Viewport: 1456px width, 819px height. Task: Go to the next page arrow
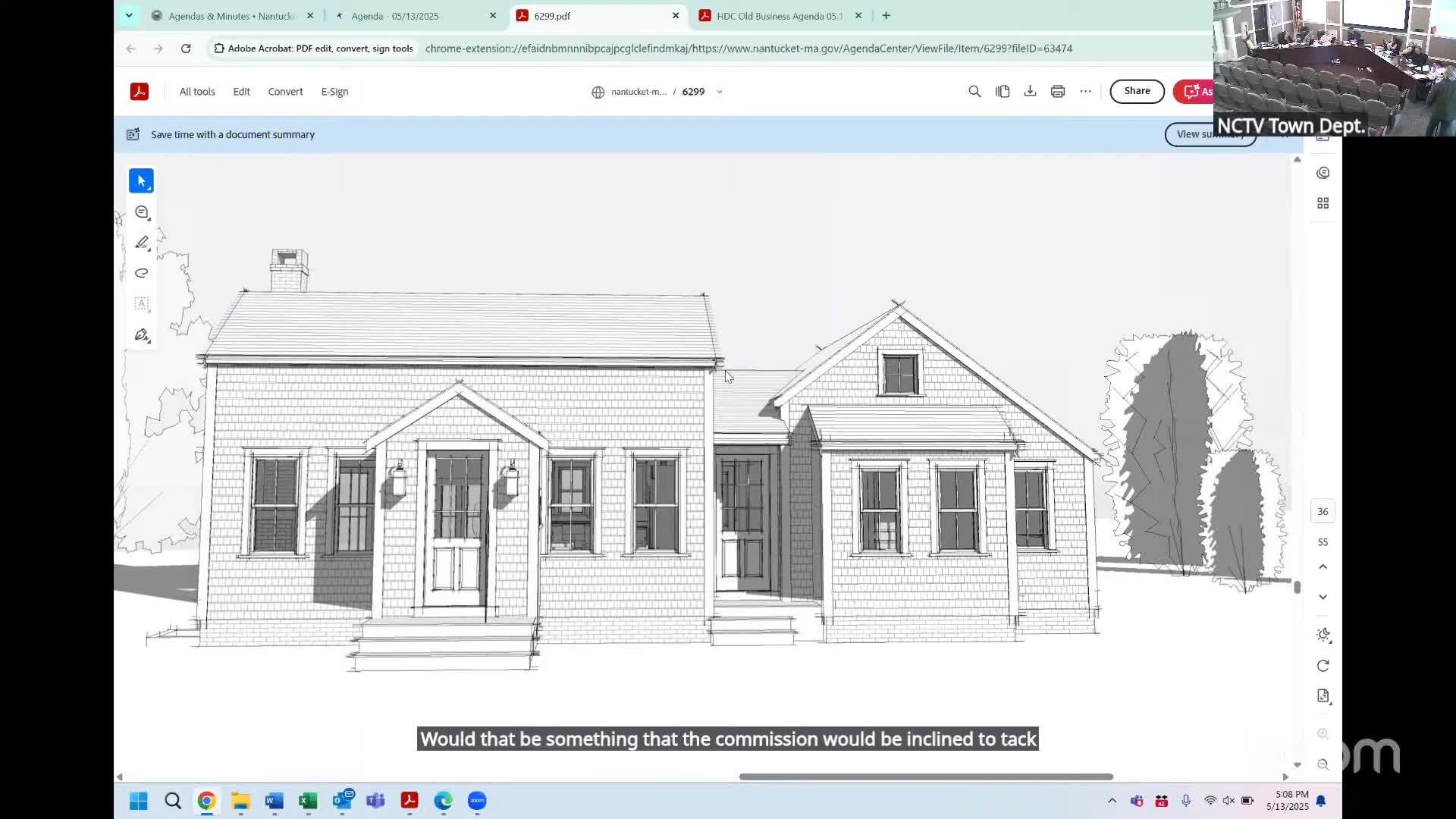click(x=1323, y=598)
